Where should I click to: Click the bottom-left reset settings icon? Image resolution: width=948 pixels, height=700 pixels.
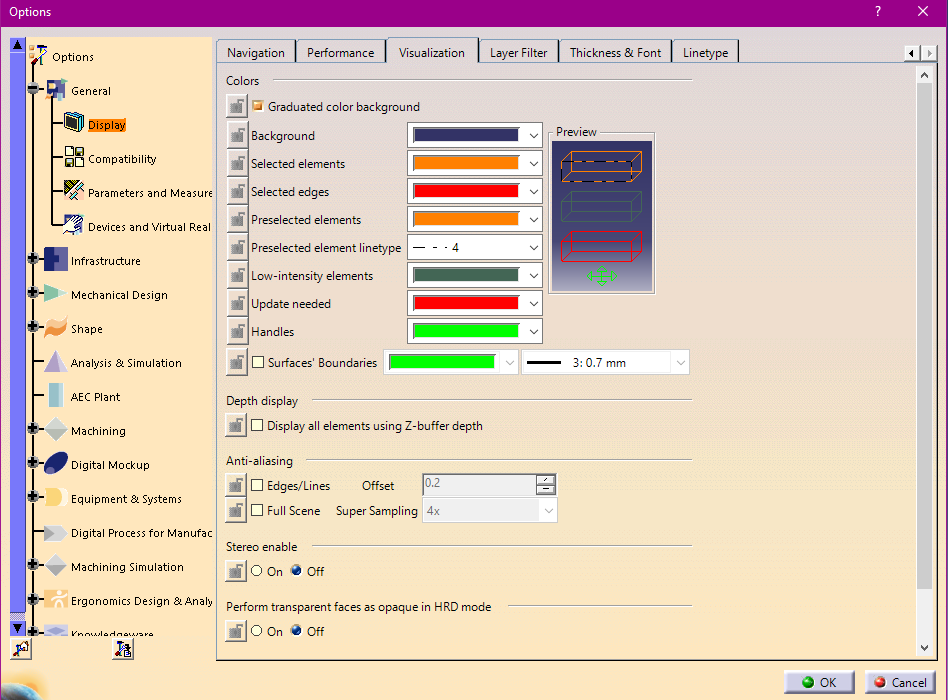[x=21, y=649]
